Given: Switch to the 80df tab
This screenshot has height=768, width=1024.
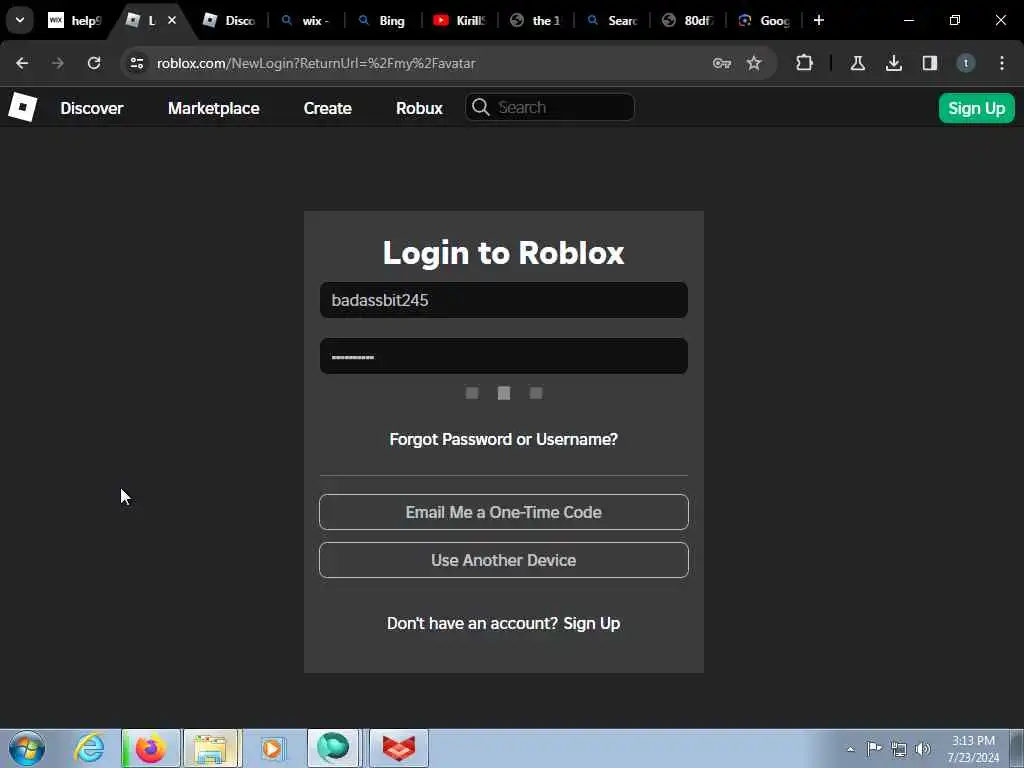Looking at the screenshot, I should [688, 20].
